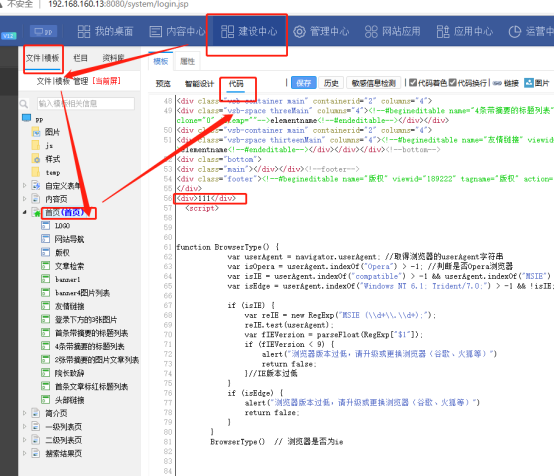Click the banner1 component icon
554x476 pixels.
coord(45,279)
